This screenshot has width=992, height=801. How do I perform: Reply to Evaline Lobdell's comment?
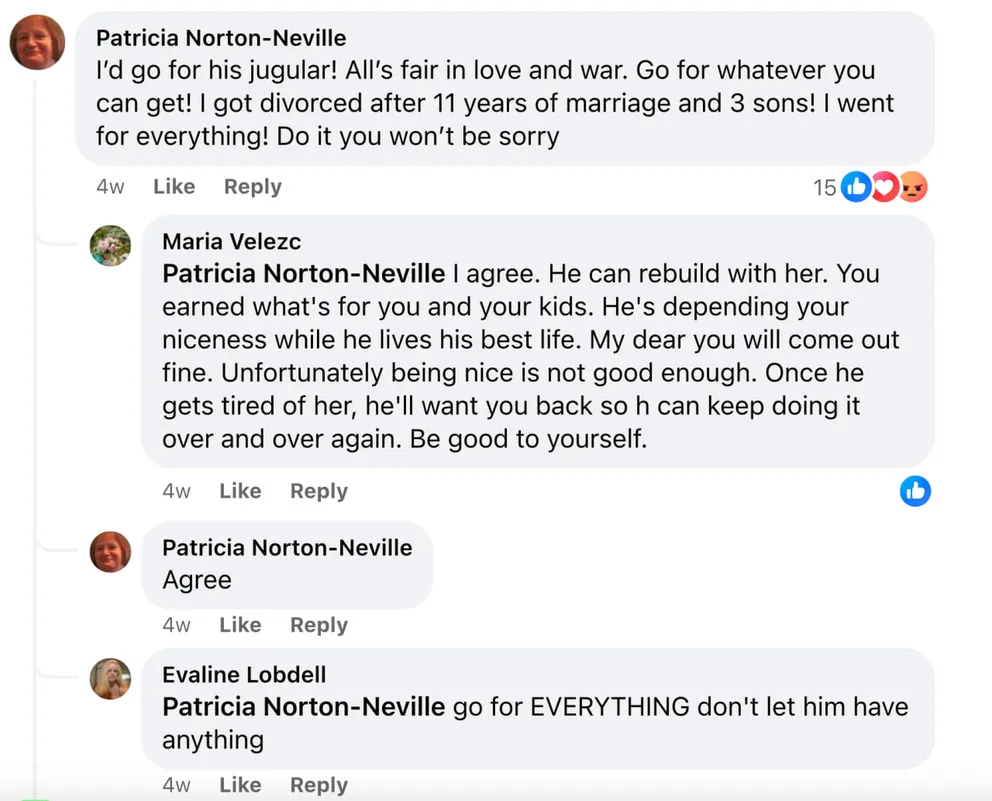[318, 785]
